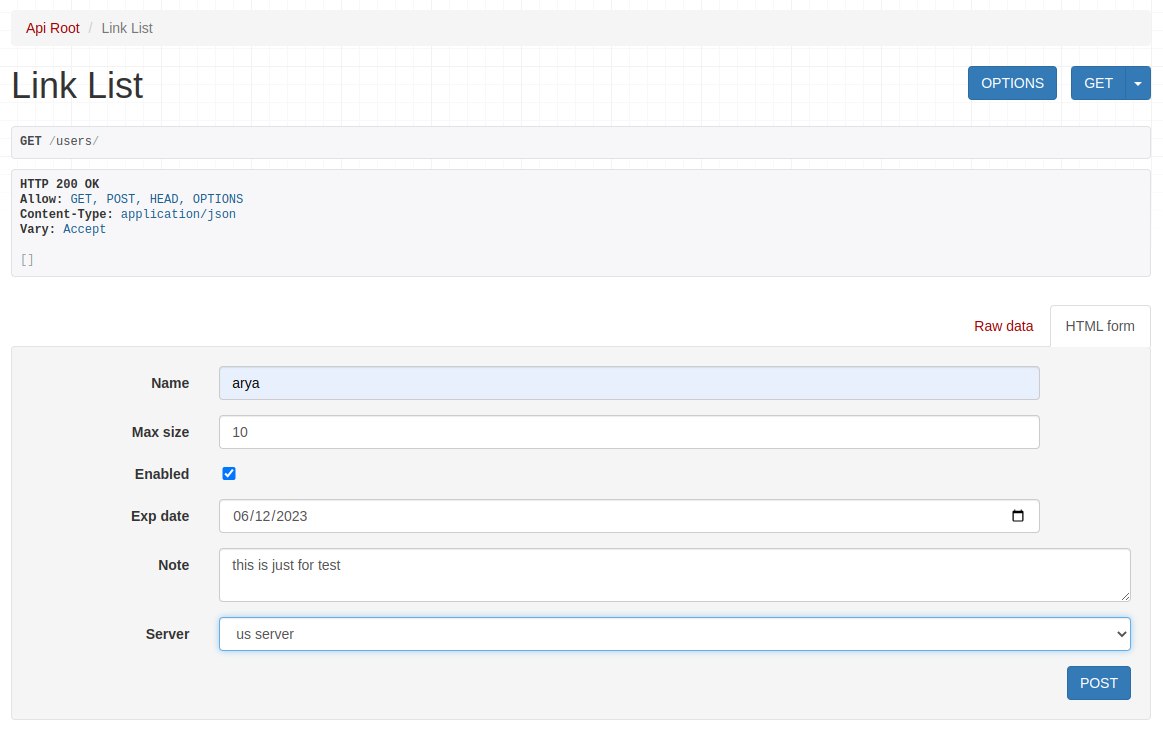Screen dimensions: 1163x741
Task: Click the empty [] response body
Action: click(27, 260)
